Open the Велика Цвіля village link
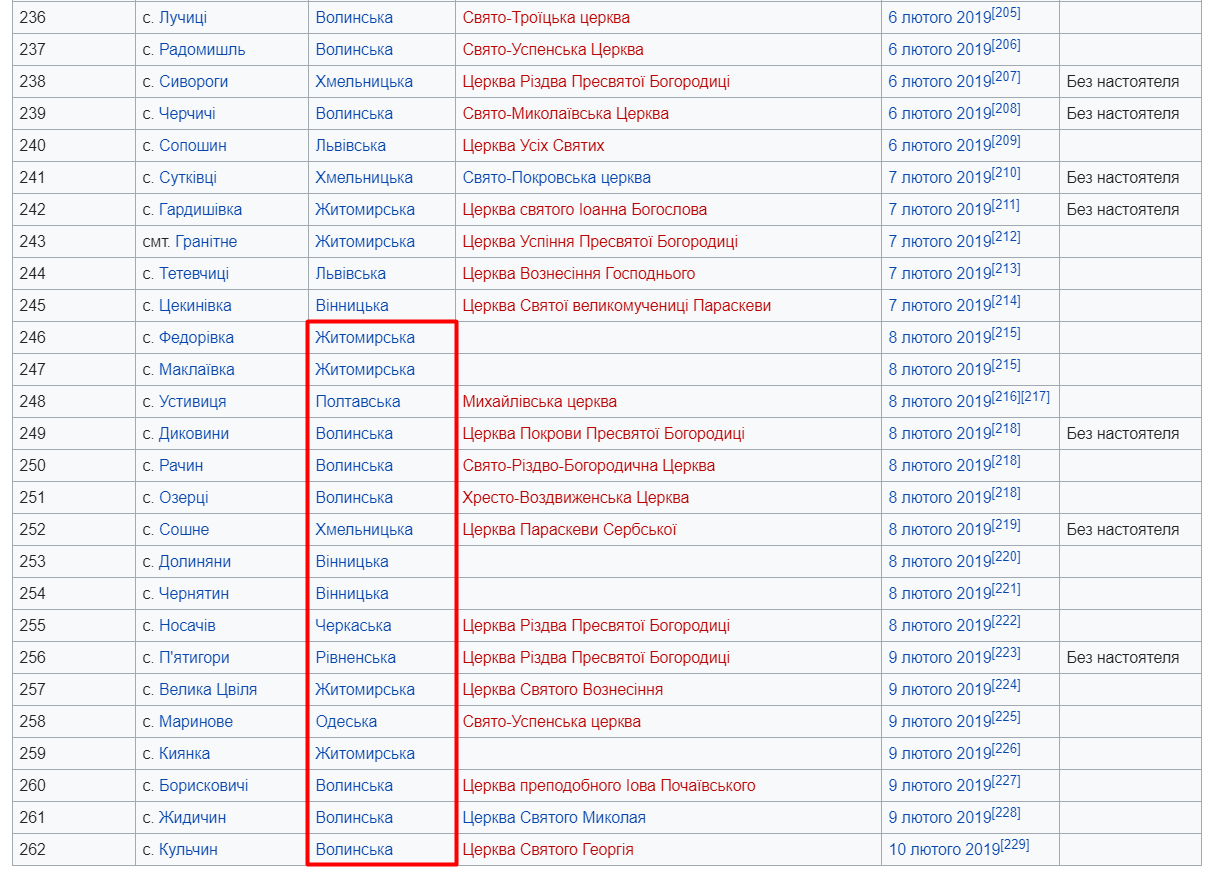The image size is (1221, 880). click(x=207, y=690)
